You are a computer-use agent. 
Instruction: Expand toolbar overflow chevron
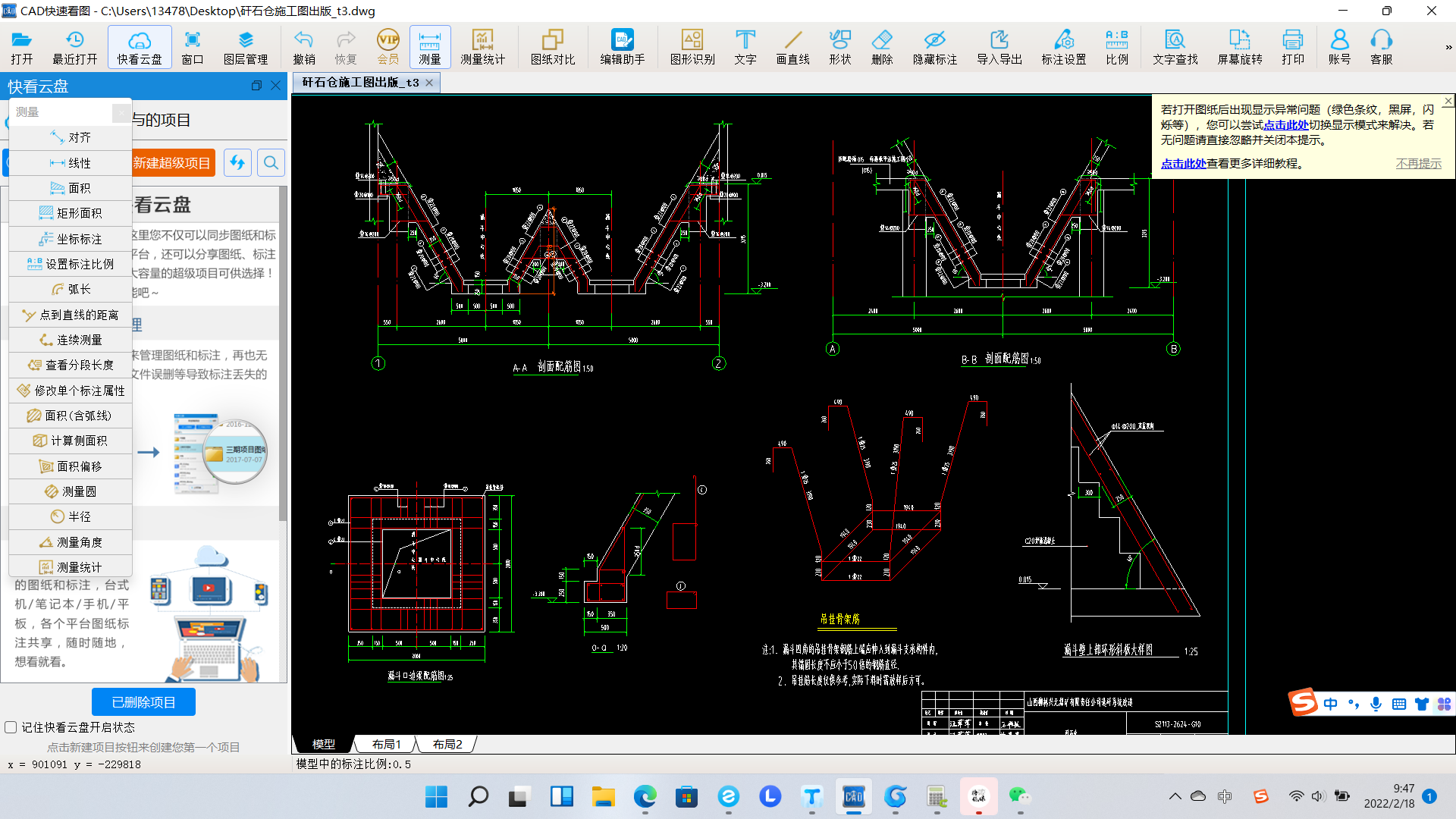[1448, 47]
